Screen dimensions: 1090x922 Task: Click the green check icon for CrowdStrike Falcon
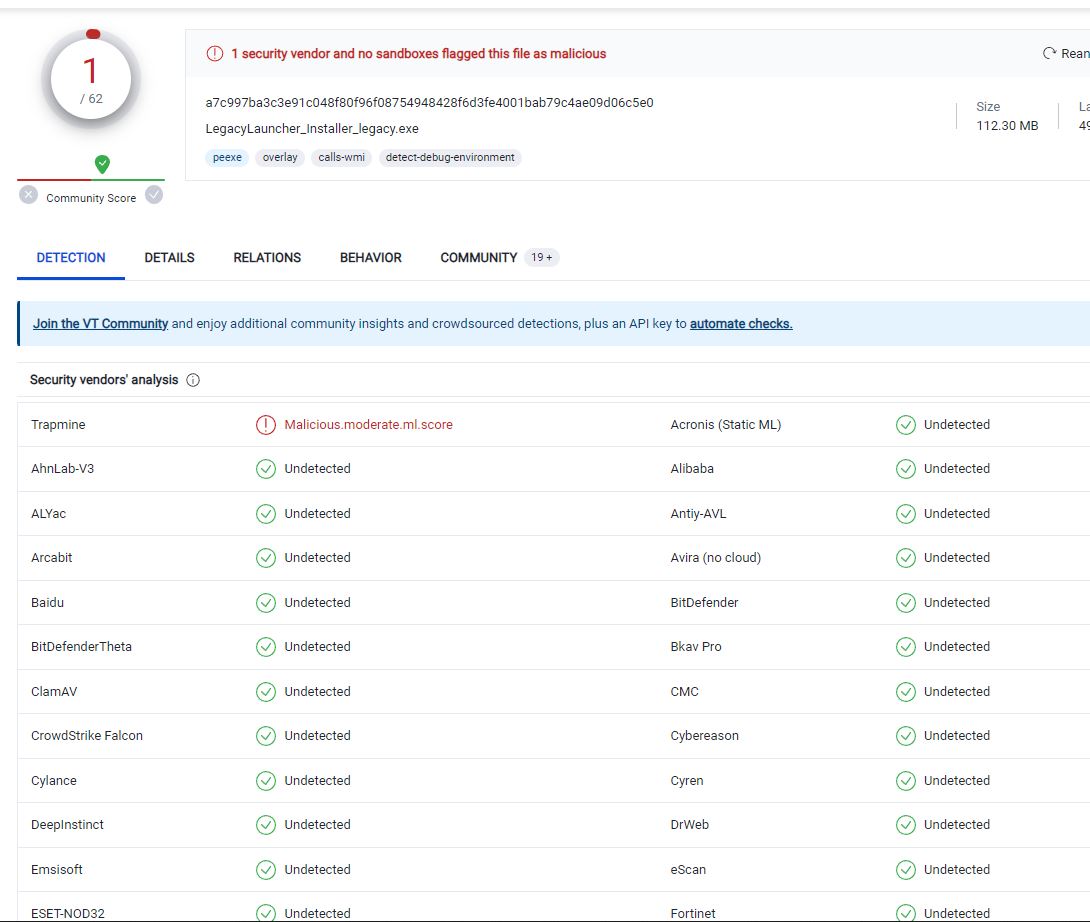(x=266, y=736)
